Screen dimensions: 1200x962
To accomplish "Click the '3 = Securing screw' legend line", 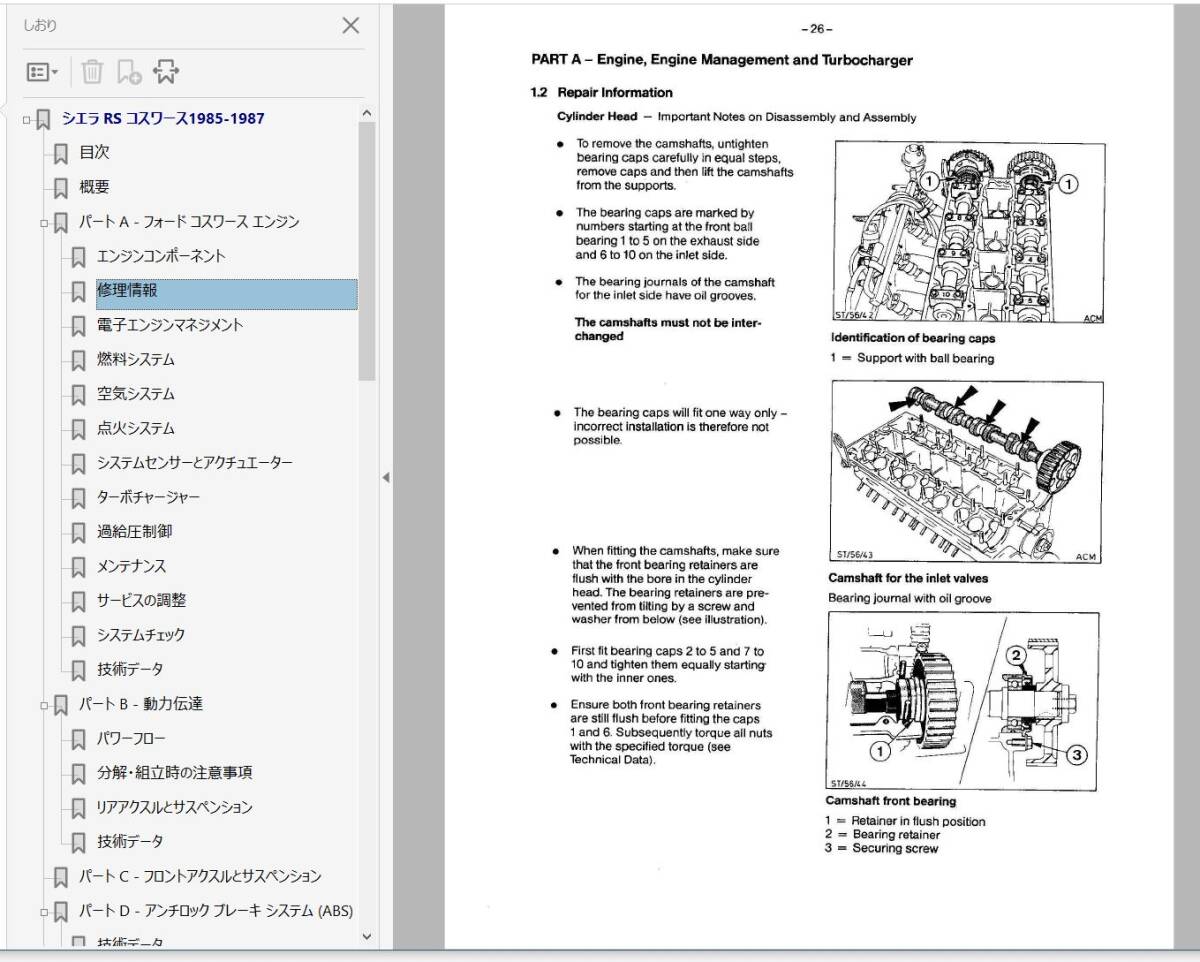I will click(x=882, y=849).
